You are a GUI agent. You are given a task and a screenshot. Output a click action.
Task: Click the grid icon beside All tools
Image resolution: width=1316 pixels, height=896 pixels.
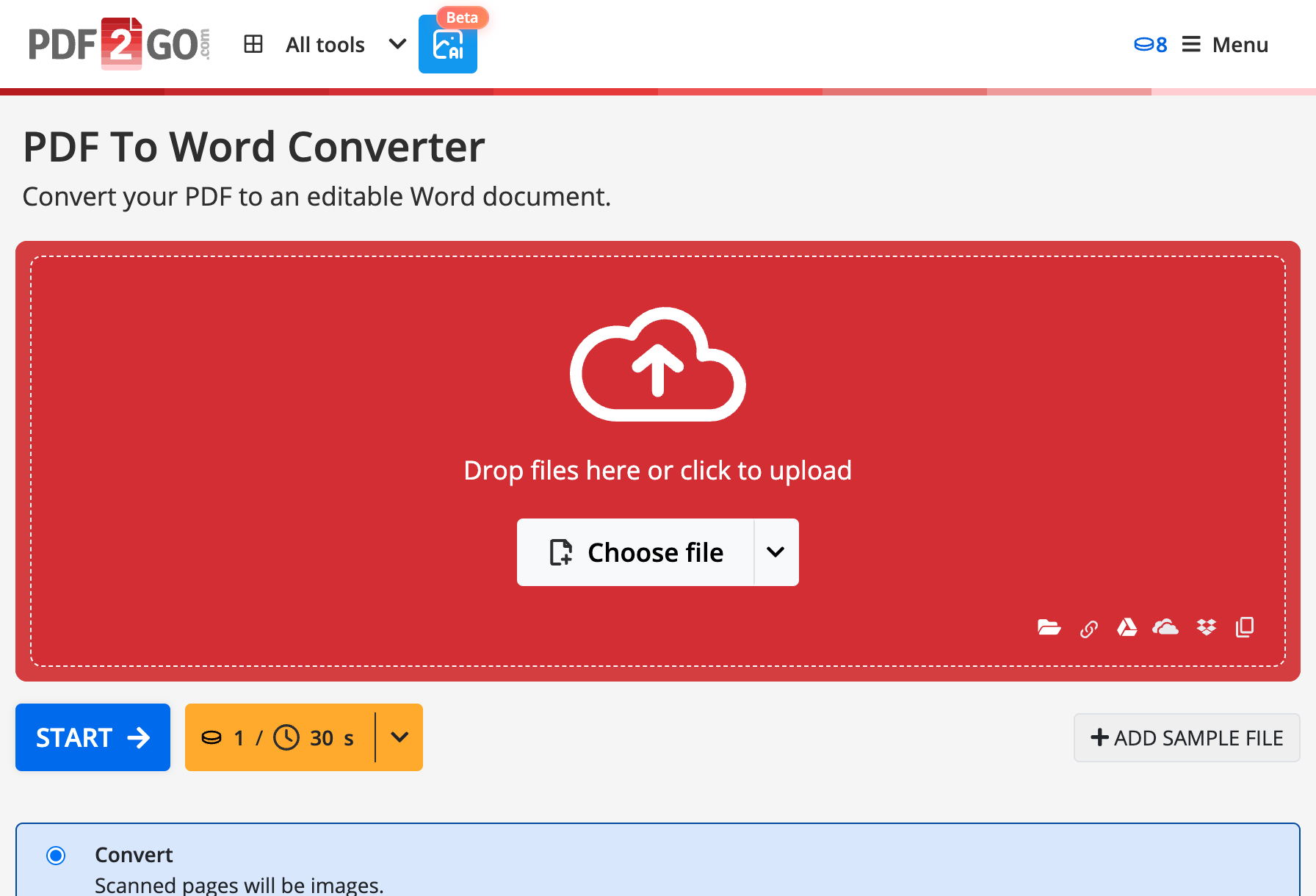point(253,44)
